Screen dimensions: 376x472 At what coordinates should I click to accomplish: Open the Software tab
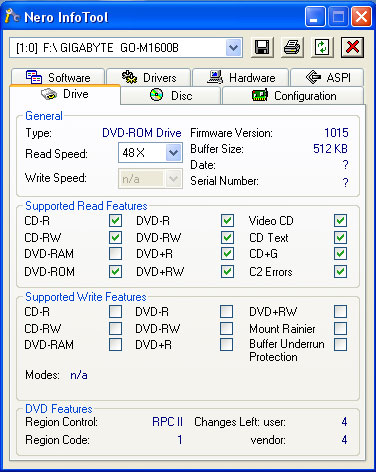[x=58, y=77]
